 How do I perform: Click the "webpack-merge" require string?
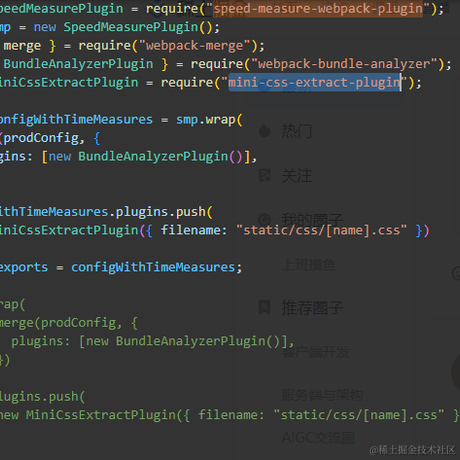click(194, 45)
